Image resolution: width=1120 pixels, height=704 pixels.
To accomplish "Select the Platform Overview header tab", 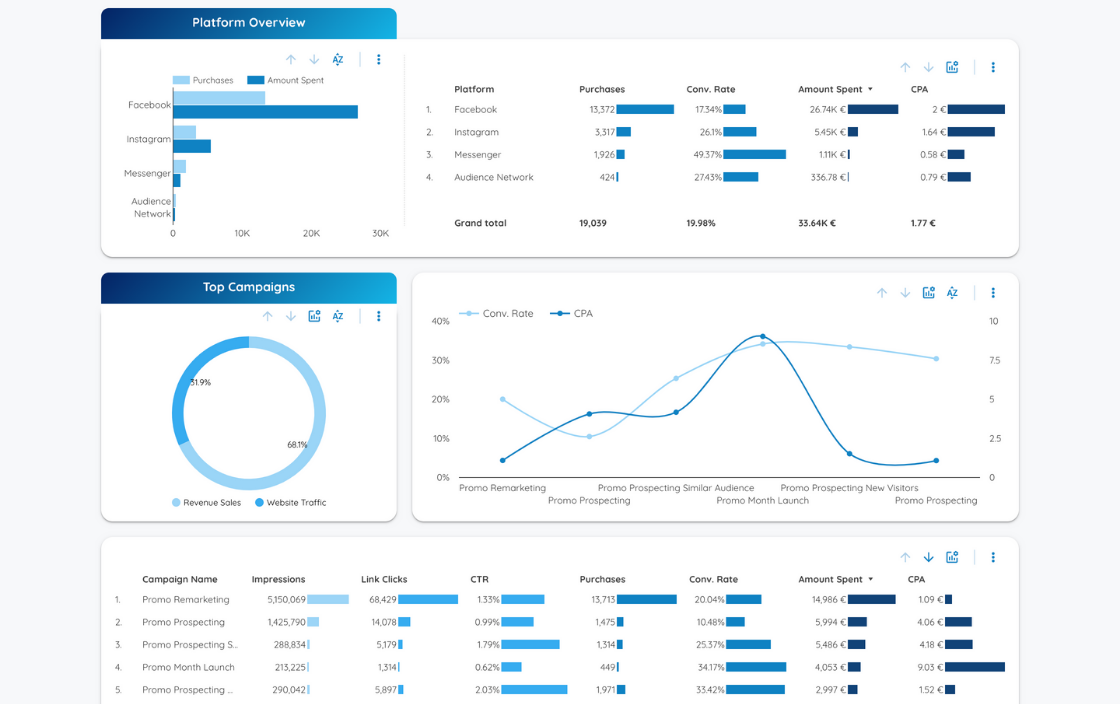I will pyautogui.click(x=249, y=23).
